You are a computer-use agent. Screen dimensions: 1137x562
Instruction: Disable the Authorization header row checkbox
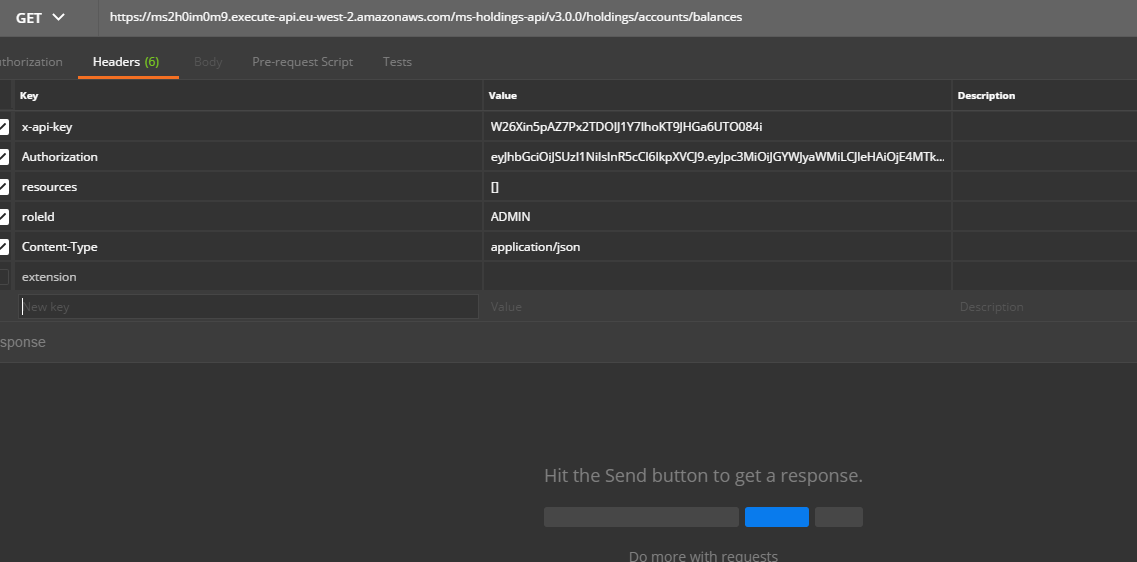(x=4, y=157)
